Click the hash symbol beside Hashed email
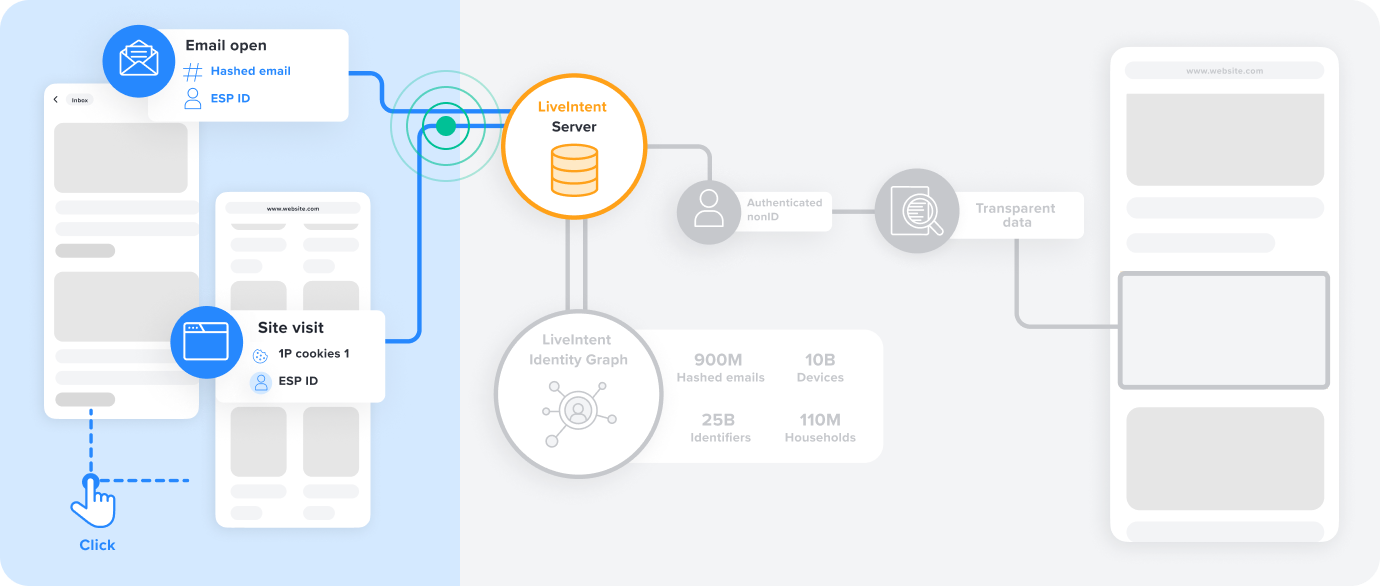This screenshot has height=587, width=1380. [193, 72]
